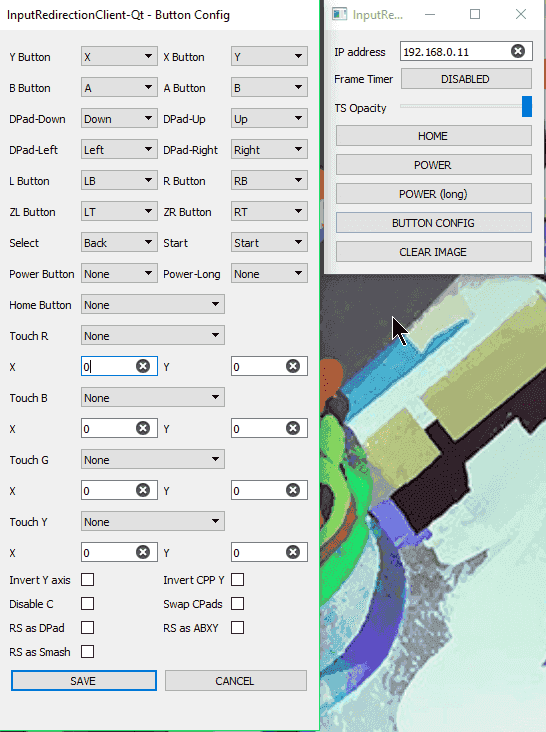This screenshot has width=546, height=732.
Task: Click the HOME button in main window
Action: tap(434, 136)
